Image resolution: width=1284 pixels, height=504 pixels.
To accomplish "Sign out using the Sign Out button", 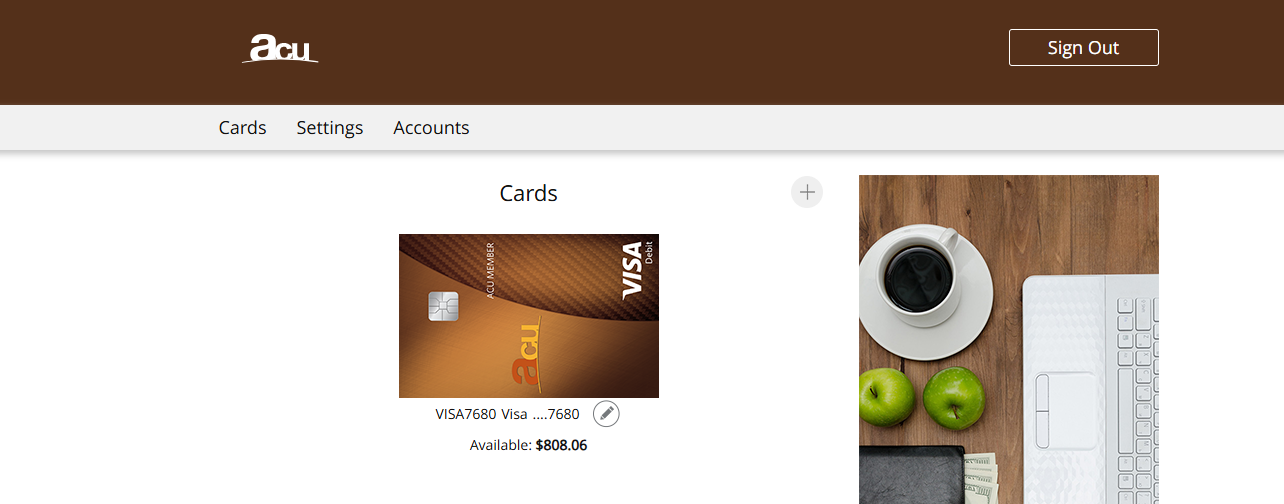I will pos(1083,48).
